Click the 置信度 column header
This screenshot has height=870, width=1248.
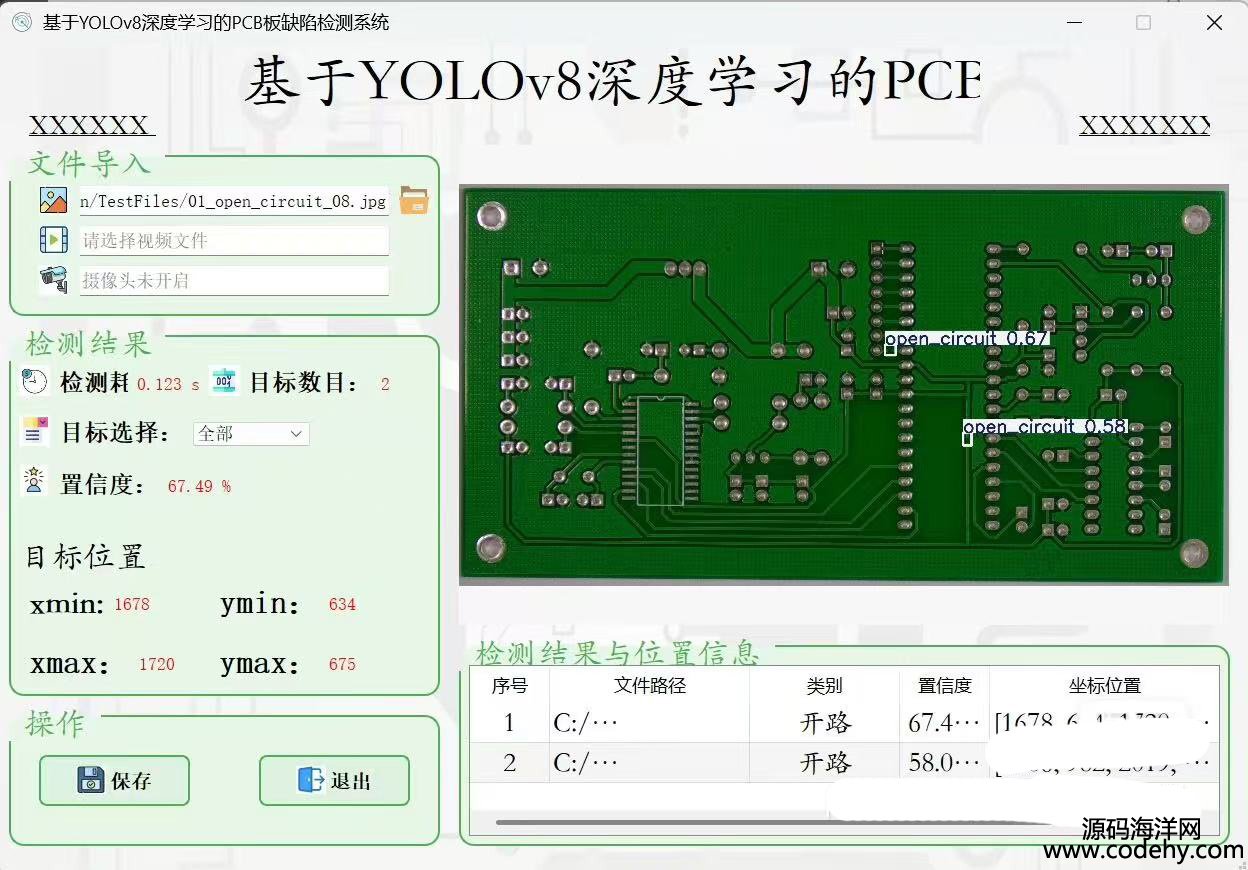pyautogui.click(x=945, y=686)
